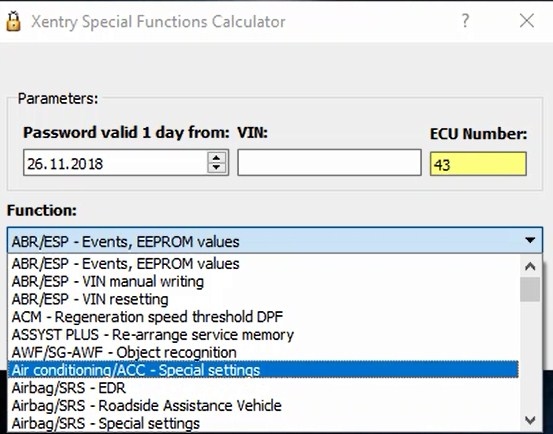Collapse the Function dropdown using its arrow

point(530,240)
